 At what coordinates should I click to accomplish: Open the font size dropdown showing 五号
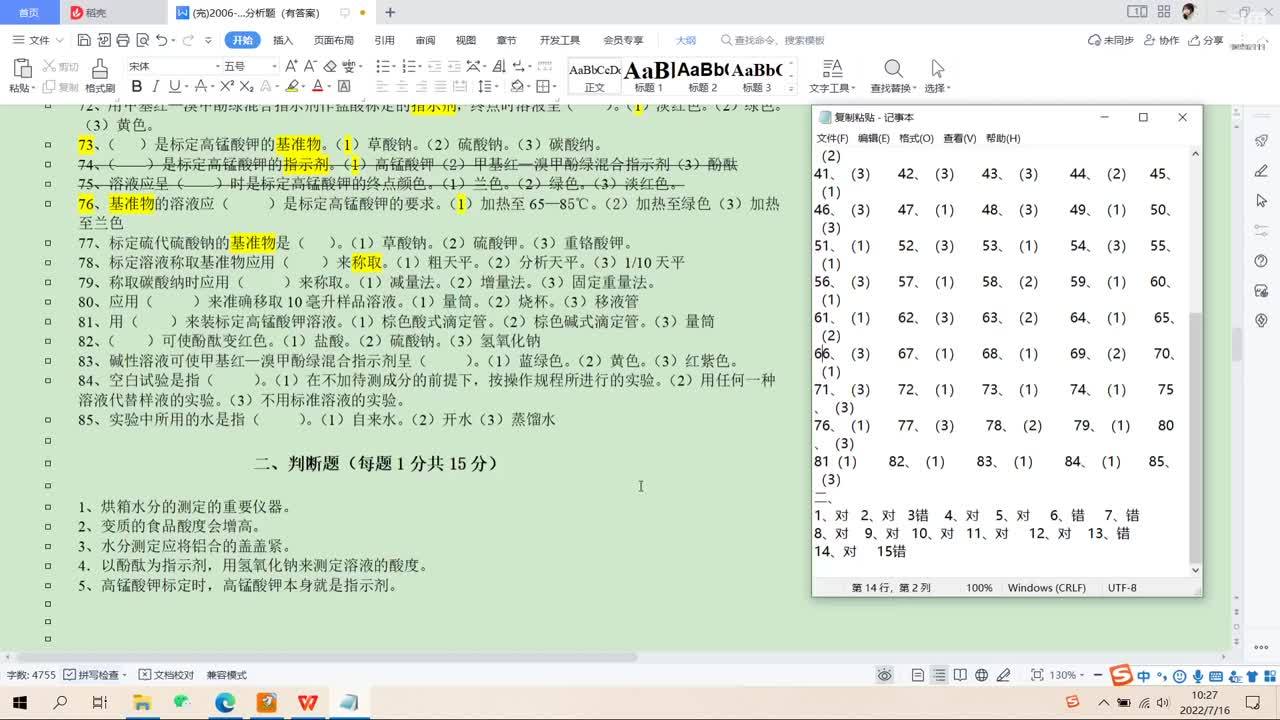pyautogui.click(x=248, y=66)
